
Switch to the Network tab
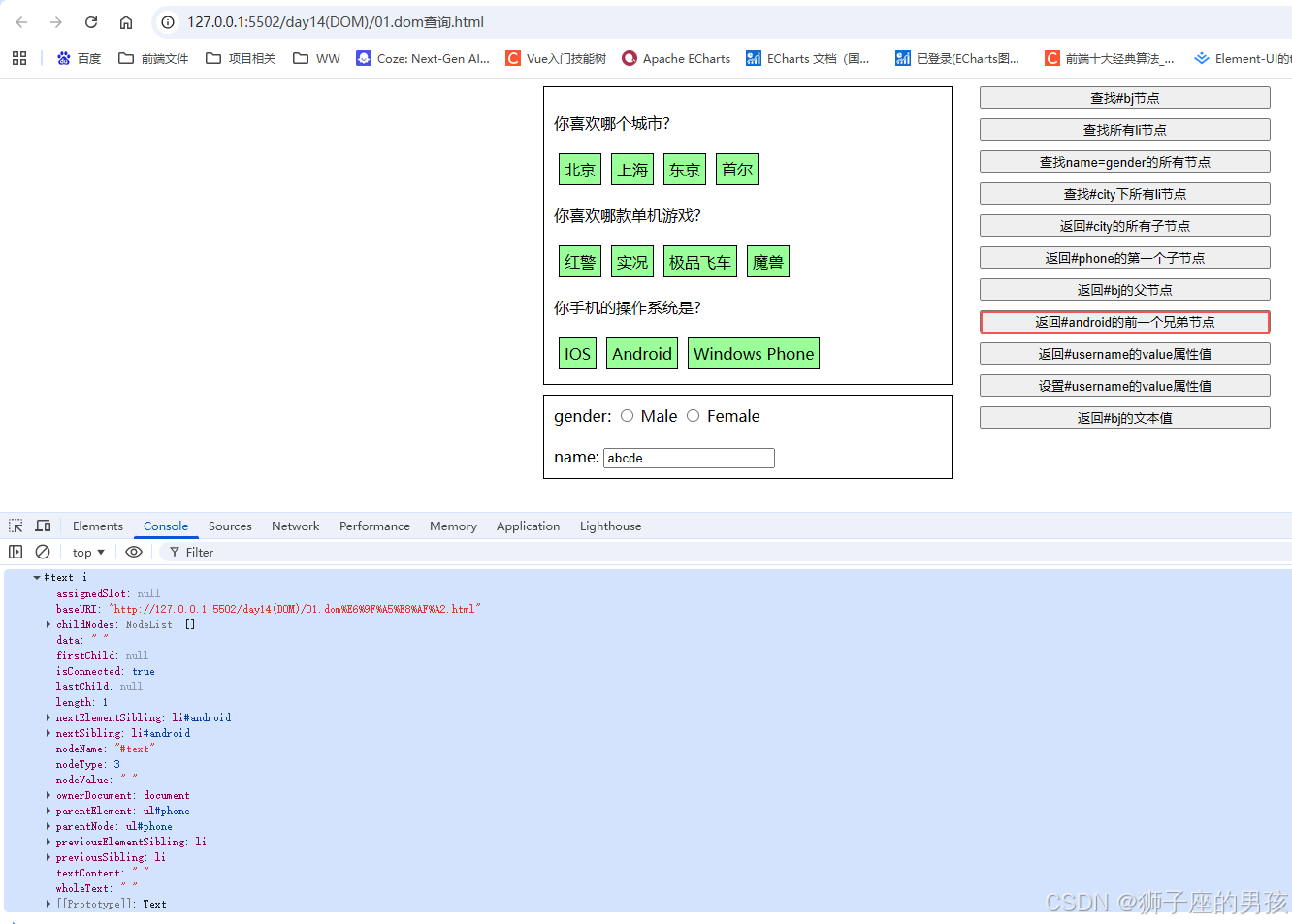[x=296, y=526]
